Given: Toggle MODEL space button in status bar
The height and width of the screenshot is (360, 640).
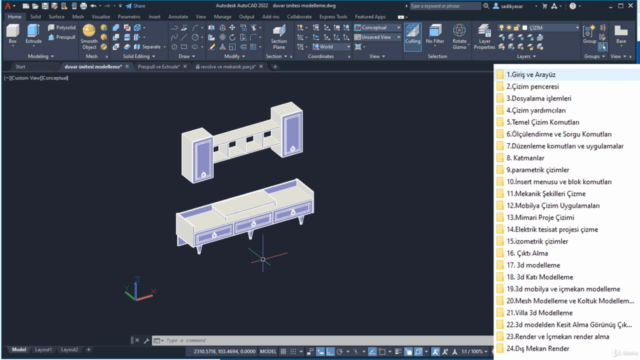Looking at the screenshot, I should [268, 351].
